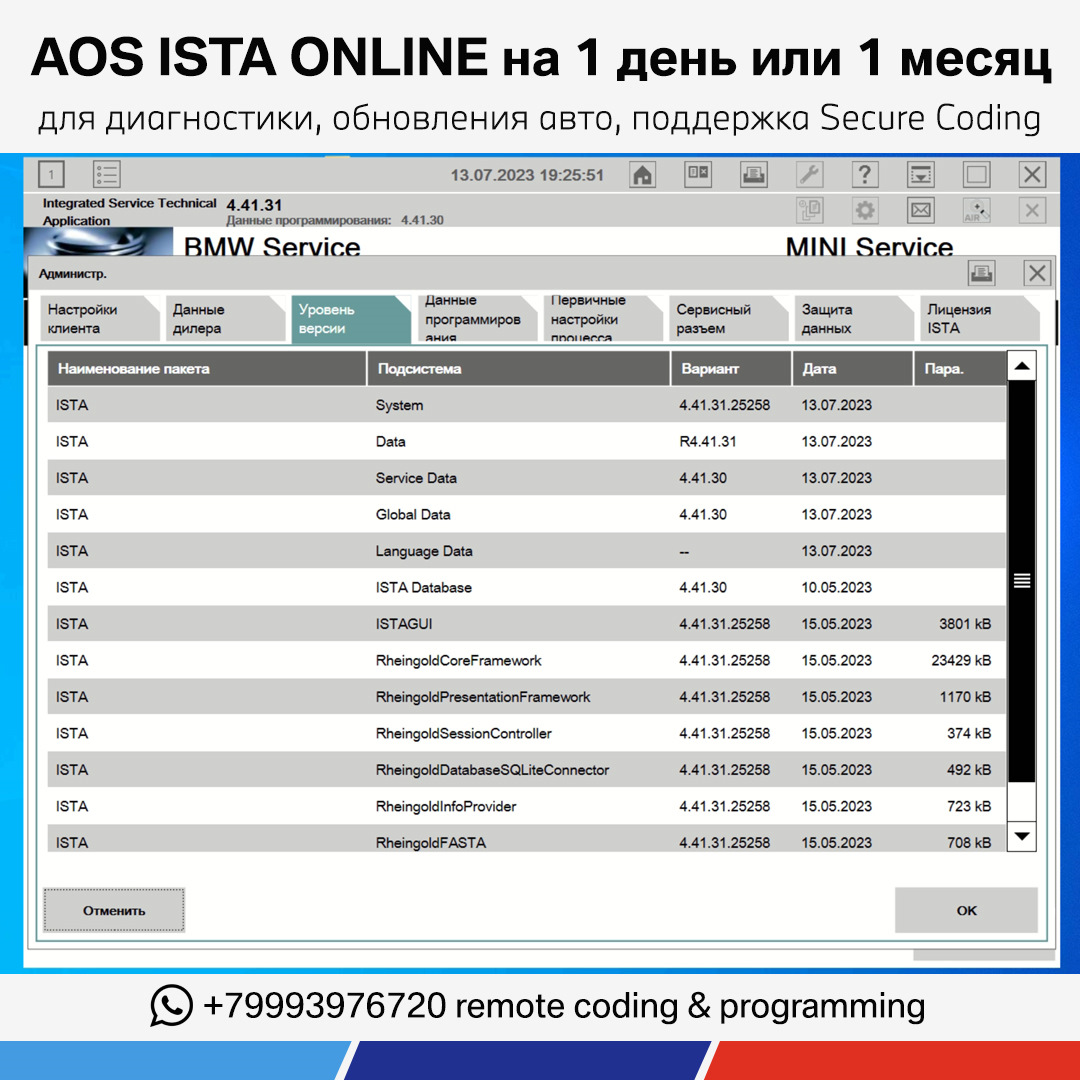Sort by Дата column header
The height and width of the screenshot is (1080, 1080).
(853, 368)
